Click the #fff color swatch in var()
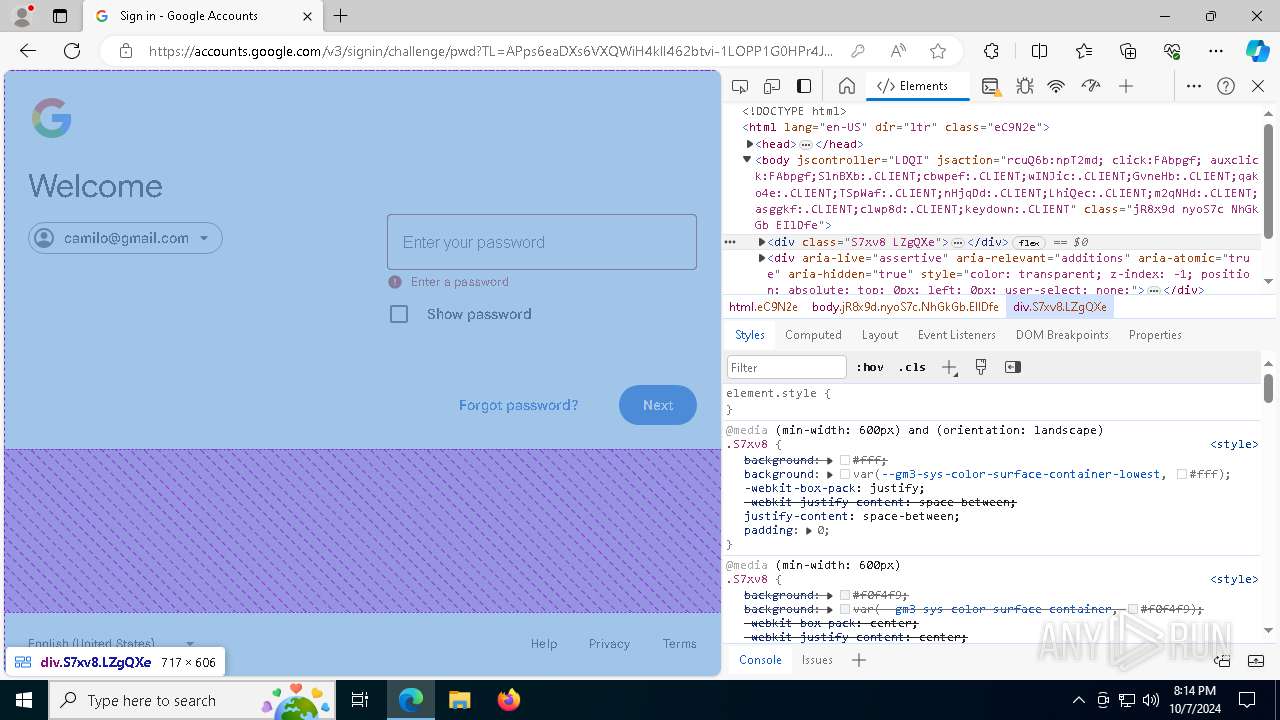1280x720 pixels. pos(1182,474)
